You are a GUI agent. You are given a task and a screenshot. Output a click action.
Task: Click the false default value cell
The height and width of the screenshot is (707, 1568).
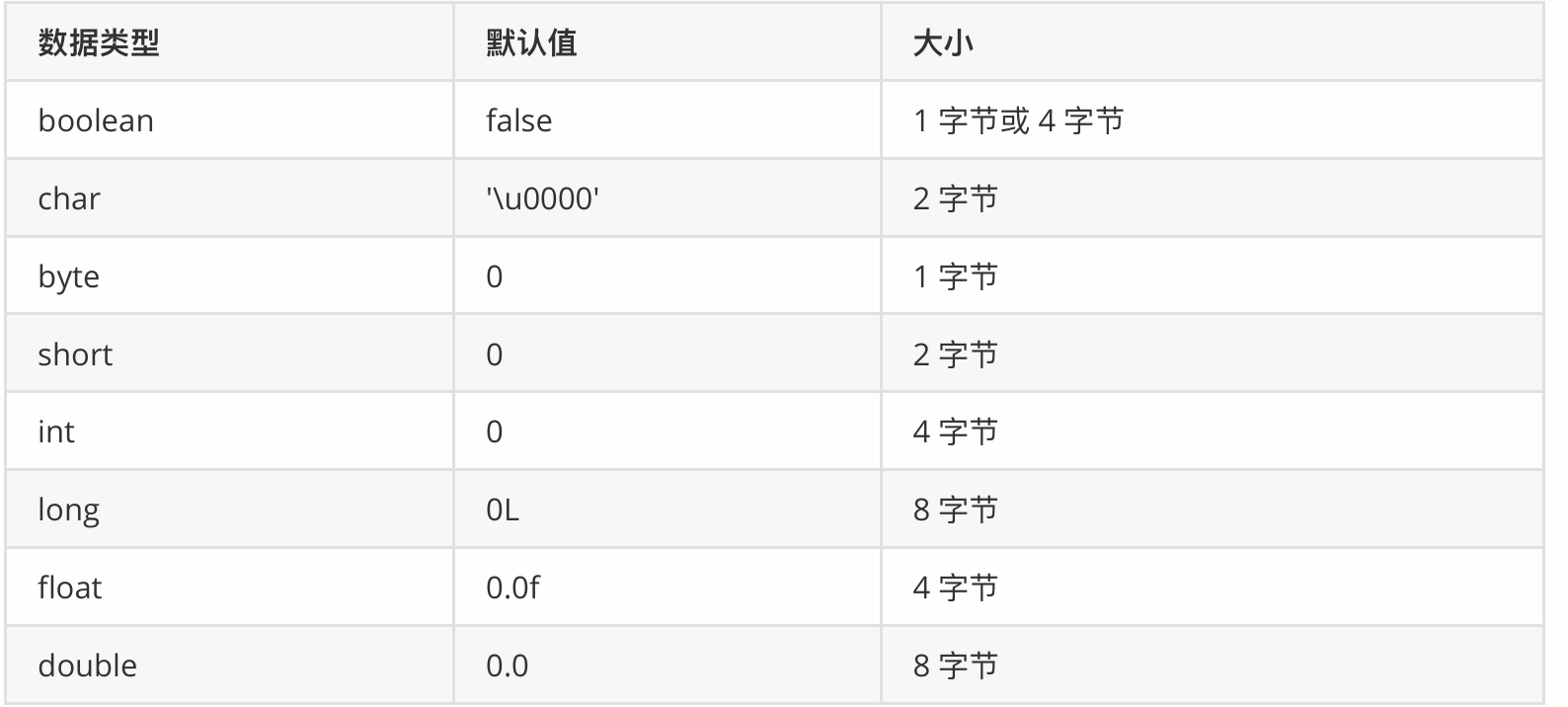(x=518, y=120)
